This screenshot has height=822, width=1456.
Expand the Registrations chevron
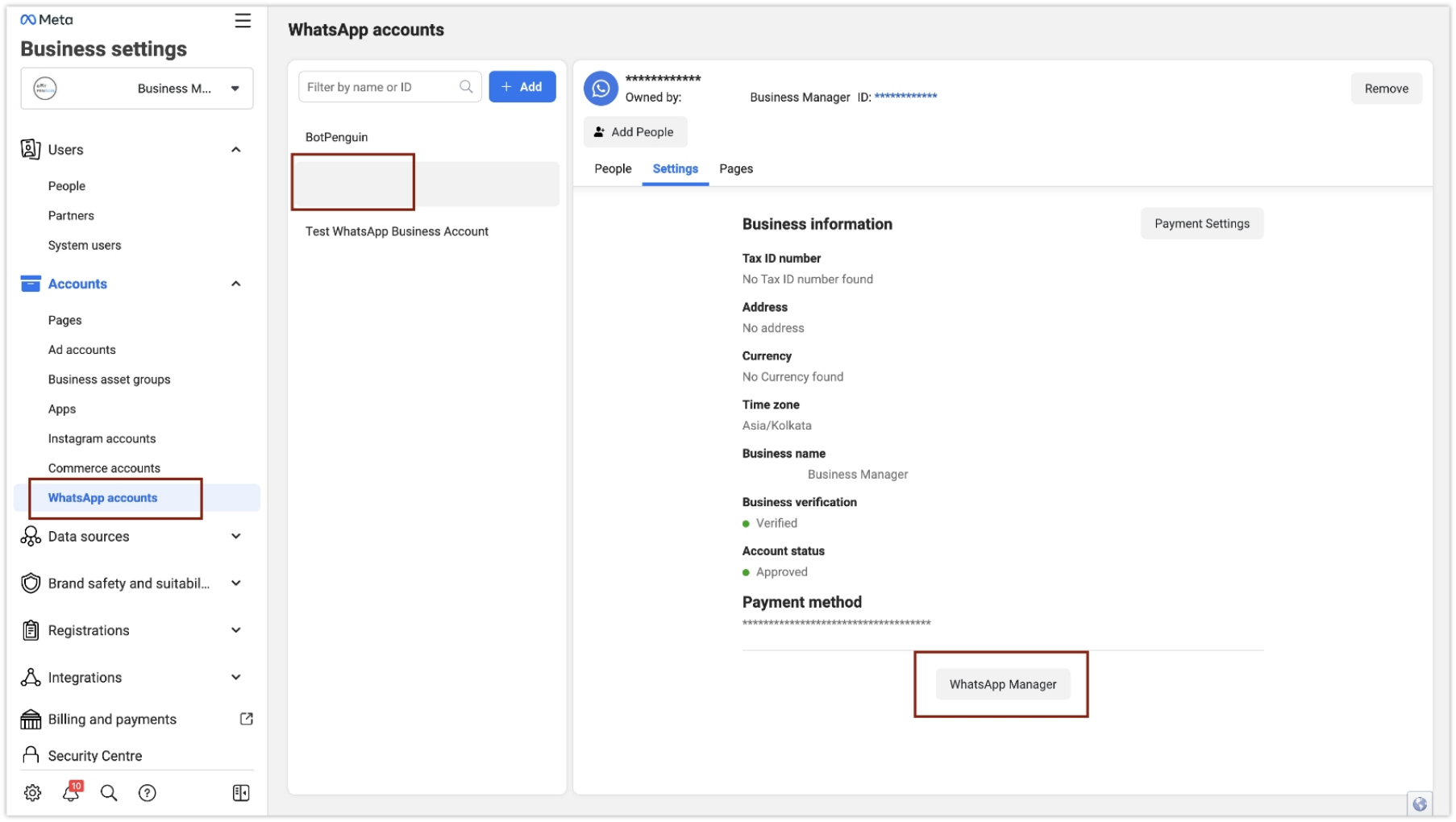[236, 630]
